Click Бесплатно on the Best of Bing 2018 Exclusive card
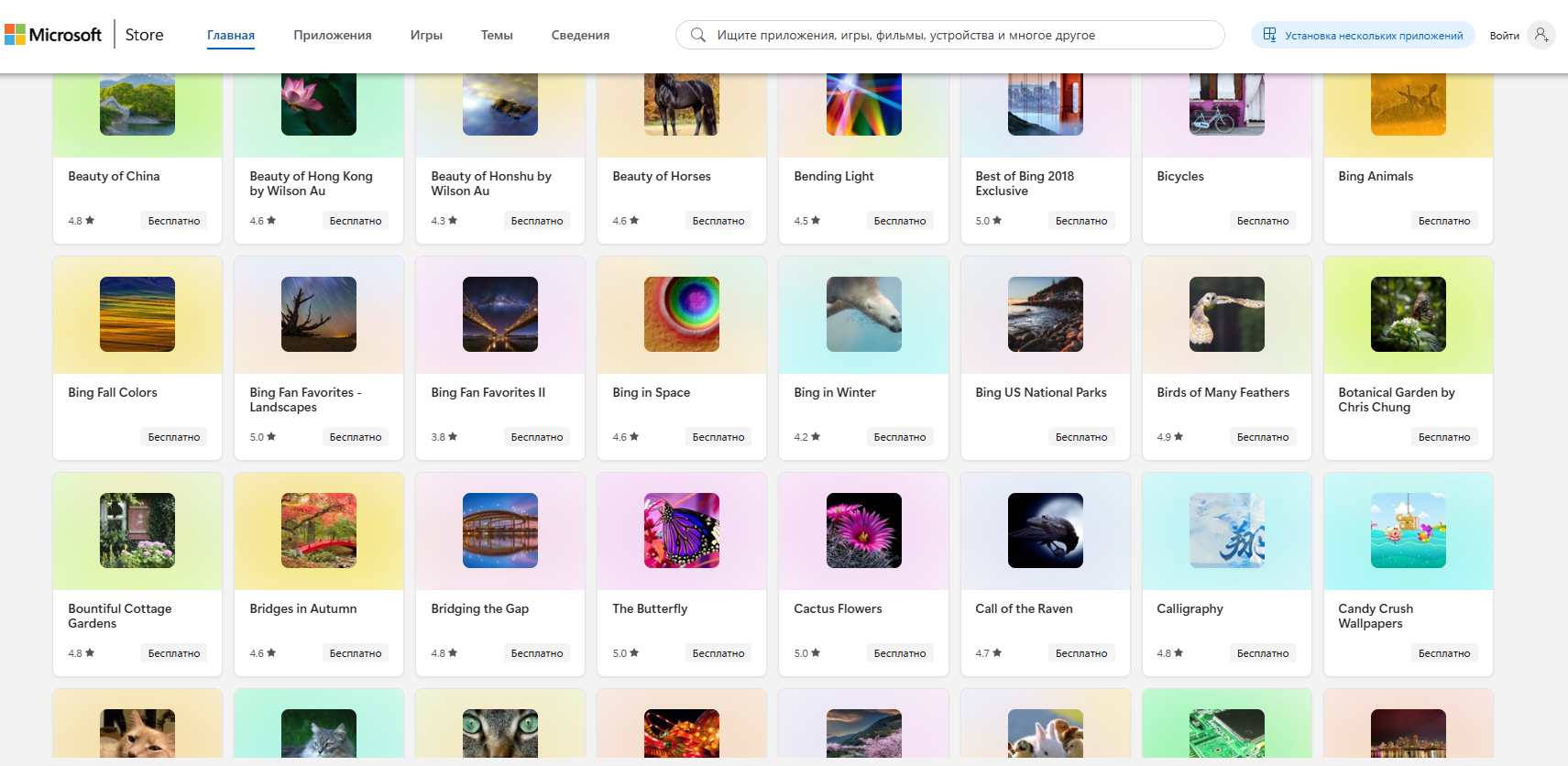 click(x=1081, y=221)
